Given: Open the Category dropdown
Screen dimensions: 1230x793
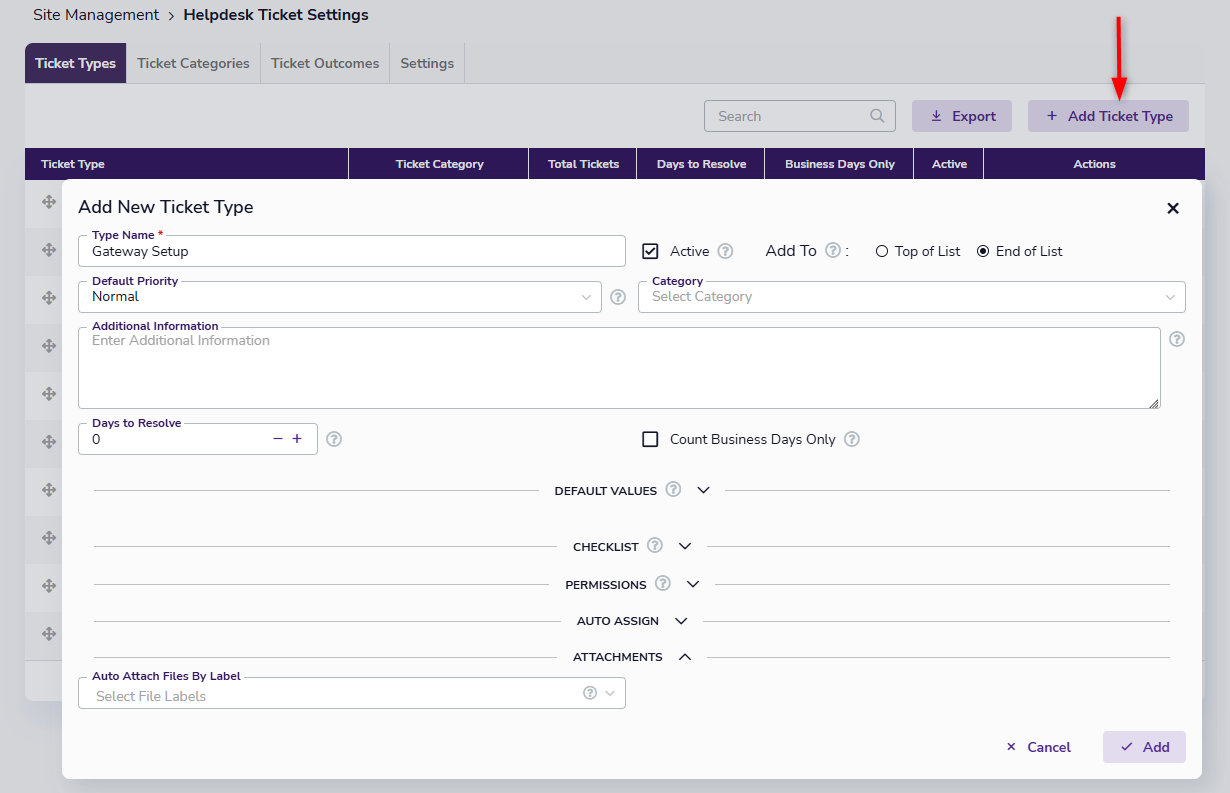Looking at the screenshot, I should (911, 297).
